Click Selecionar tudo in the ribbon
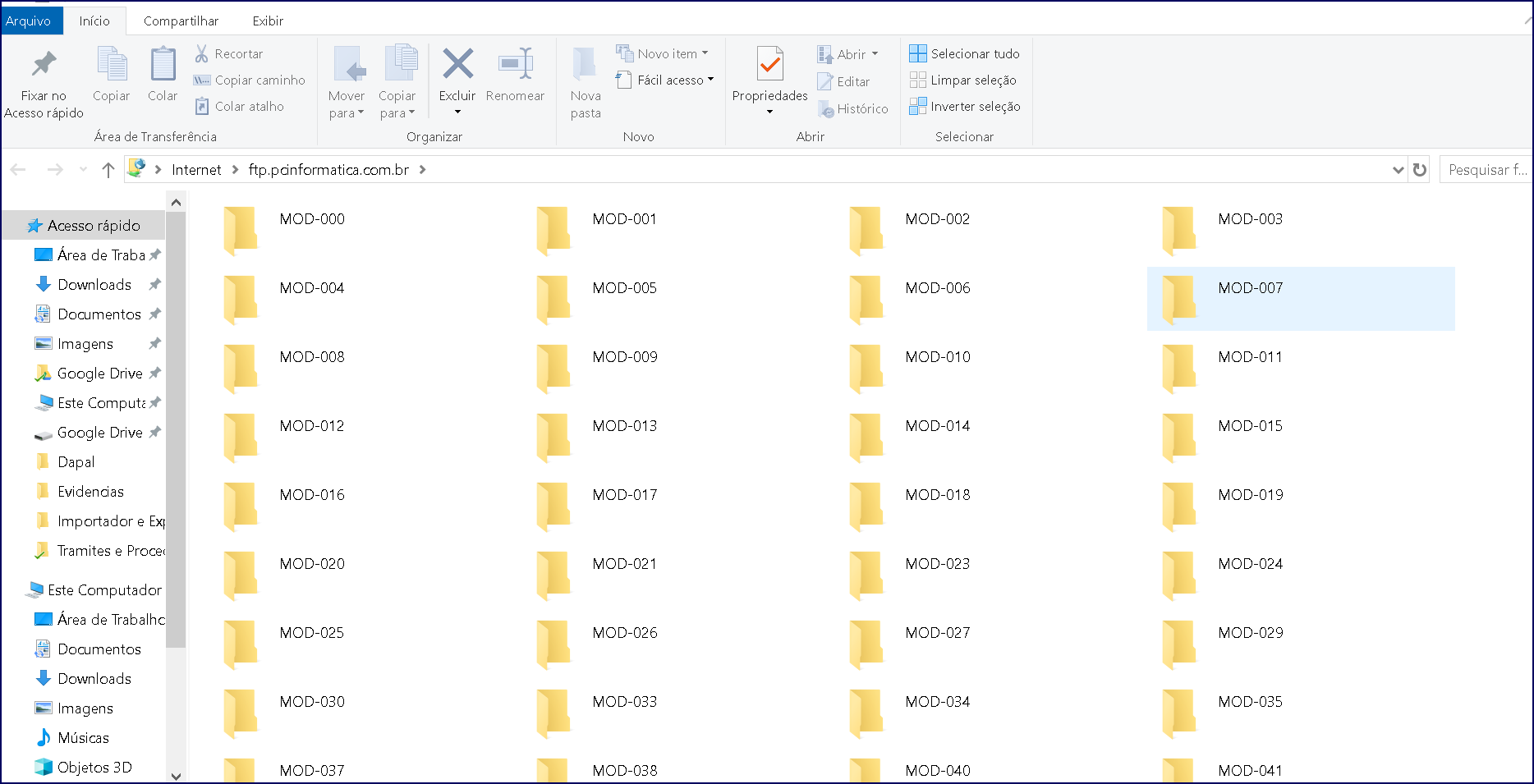The width and height of the screenshot is (1534, 784). point(965,54)
